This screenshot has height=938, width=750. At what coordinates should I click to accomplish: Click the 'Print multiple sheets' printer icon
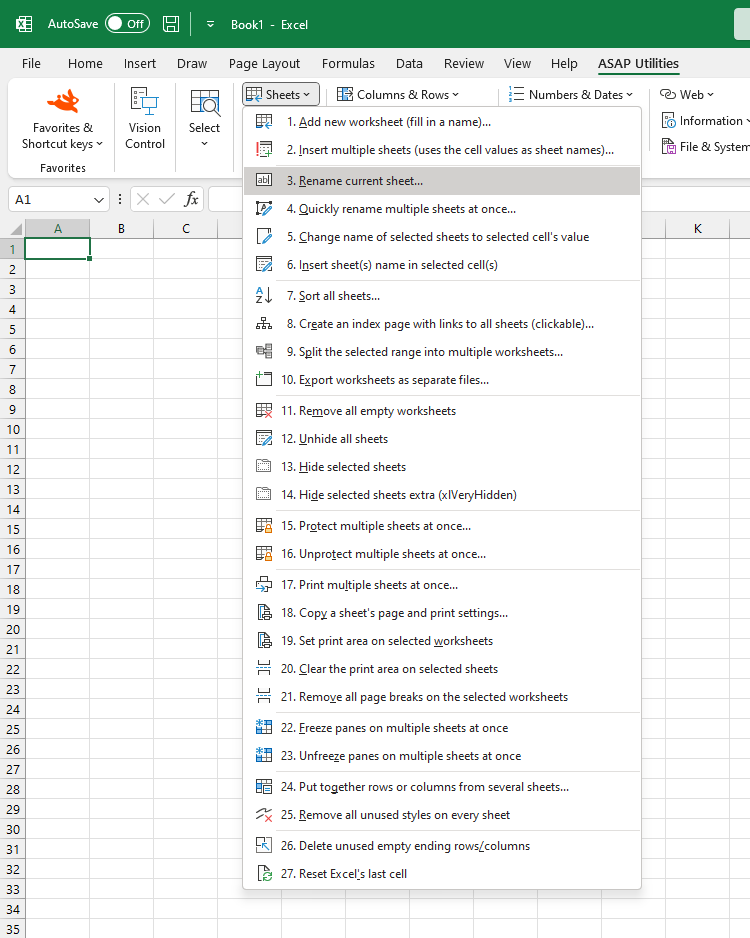pyautogui.click(x=264, y=584)
